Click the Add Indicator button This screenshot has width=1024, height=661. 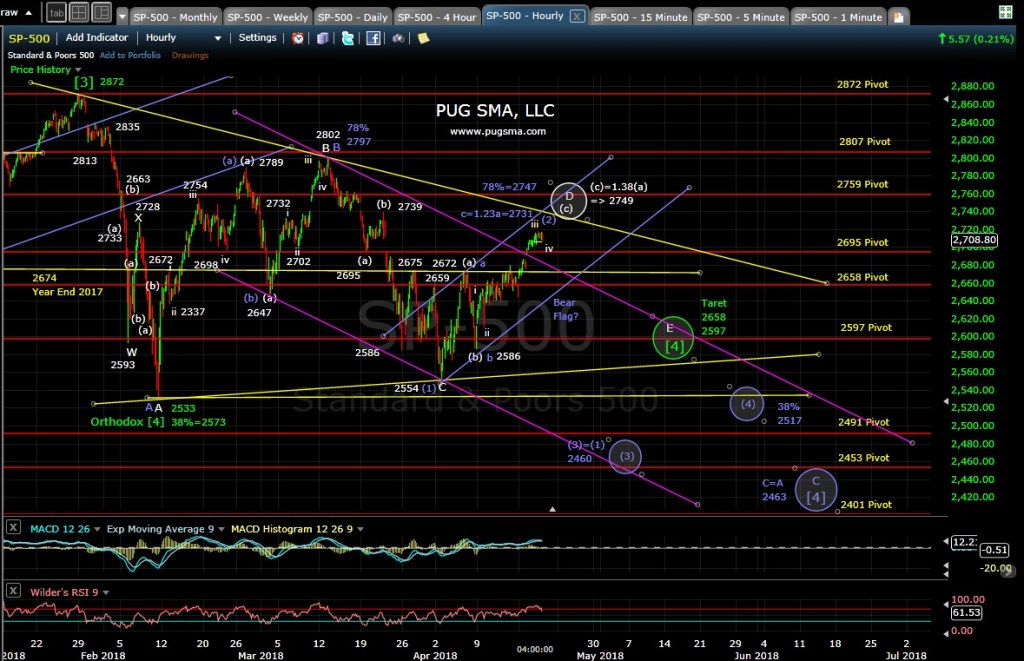tap(97, 38)
